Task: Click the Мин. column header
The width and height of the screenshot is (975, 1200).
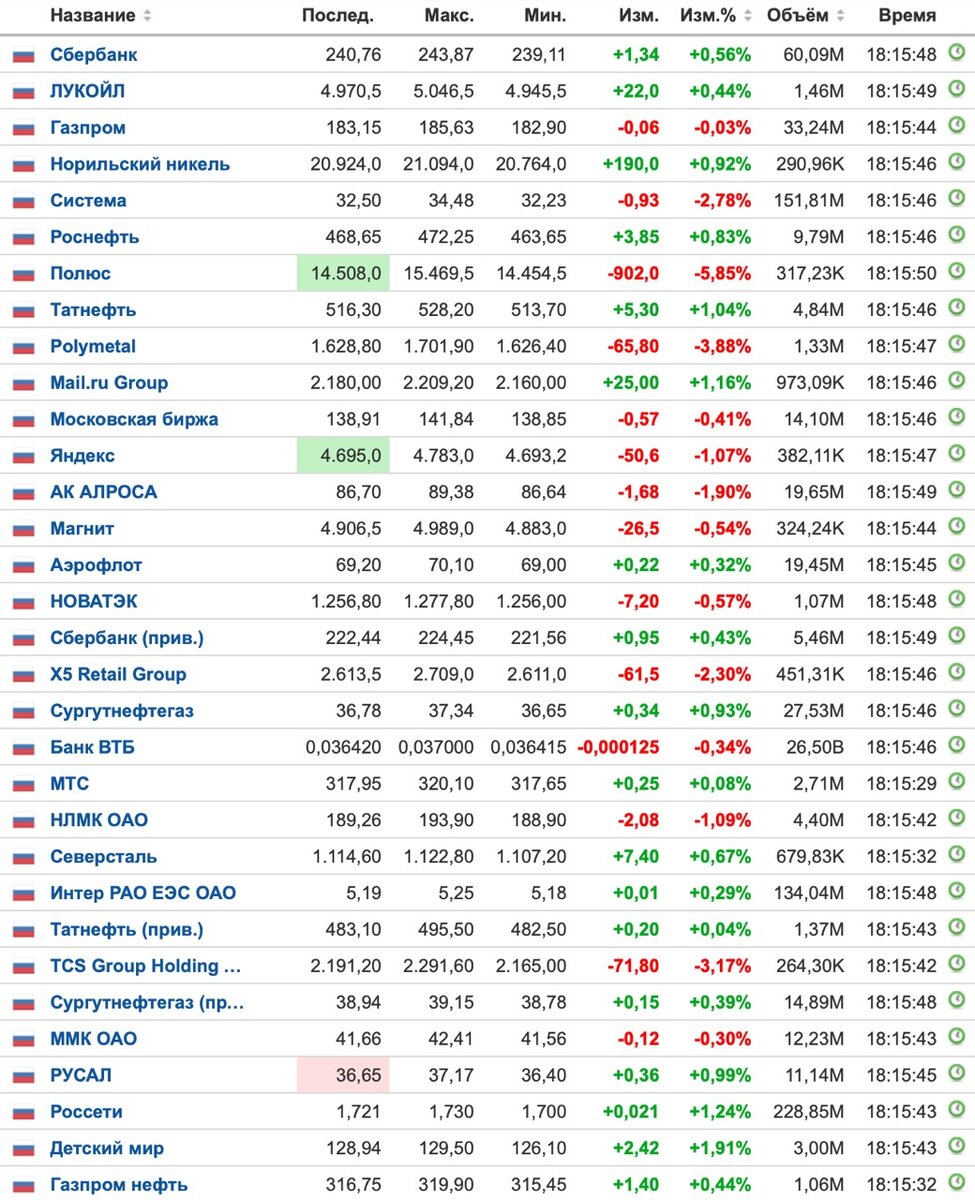Action: pyautogui.click(x=545, y=16)
